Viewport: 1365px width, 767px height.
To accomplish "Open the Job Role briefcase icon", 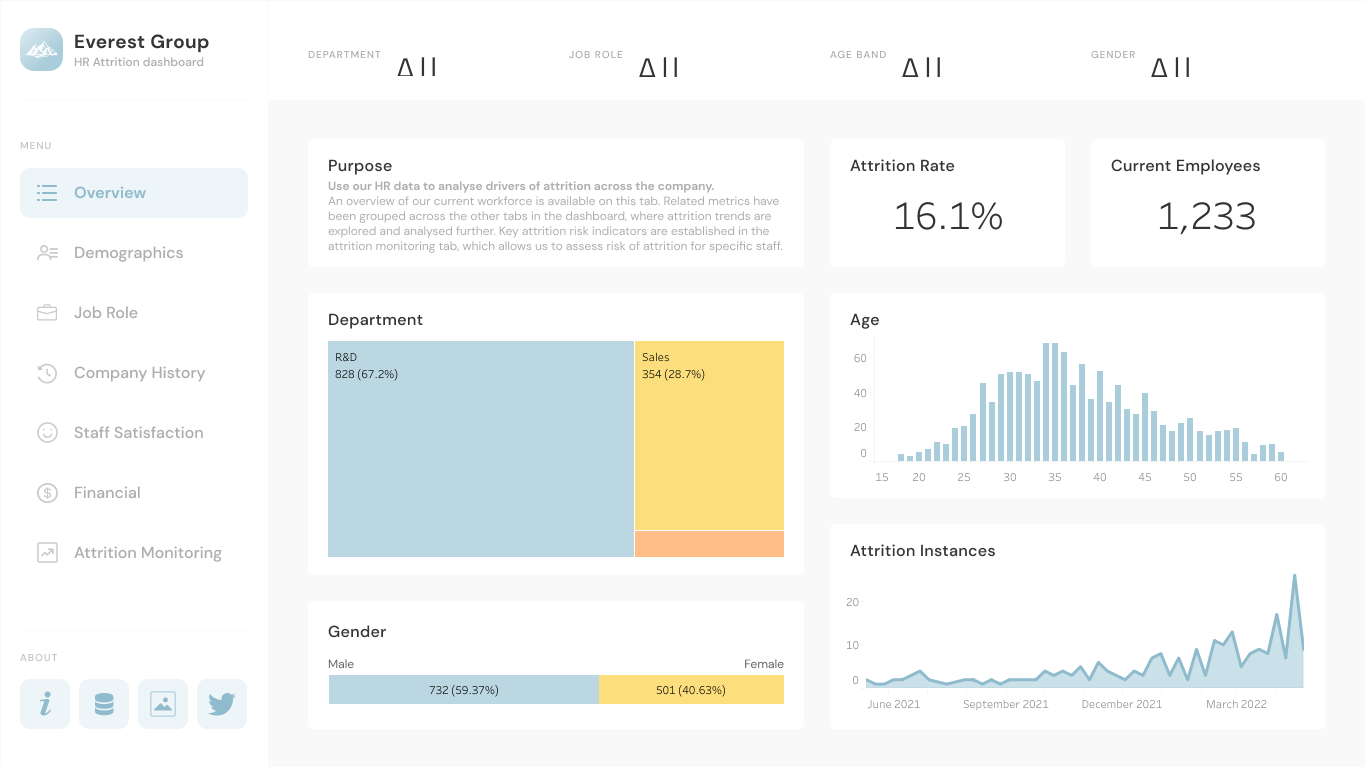I will pyautogui.click(x=46, y=312).
